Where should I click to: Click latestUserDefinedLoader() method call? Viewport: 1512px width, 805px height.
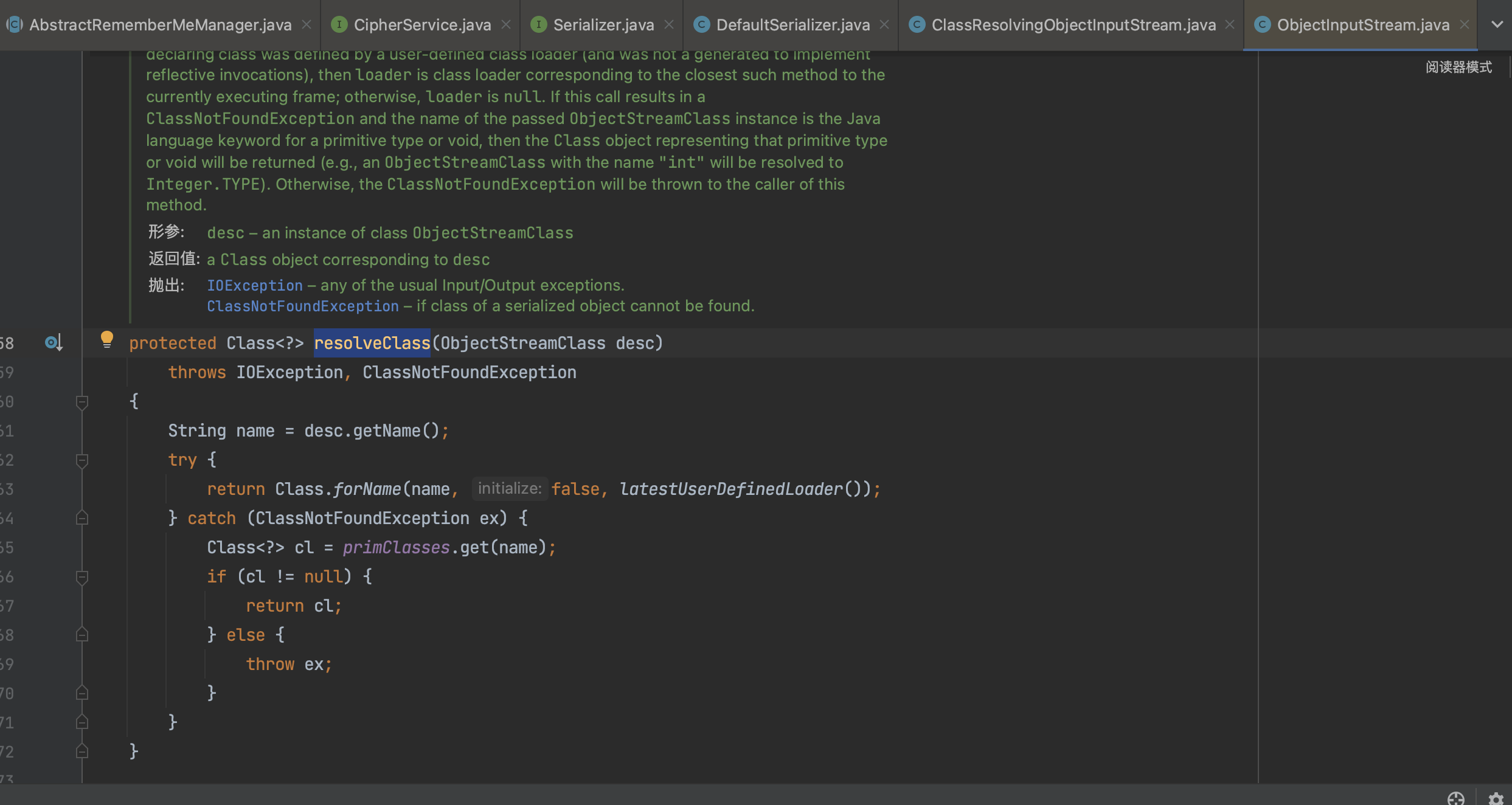click(745, 489)
